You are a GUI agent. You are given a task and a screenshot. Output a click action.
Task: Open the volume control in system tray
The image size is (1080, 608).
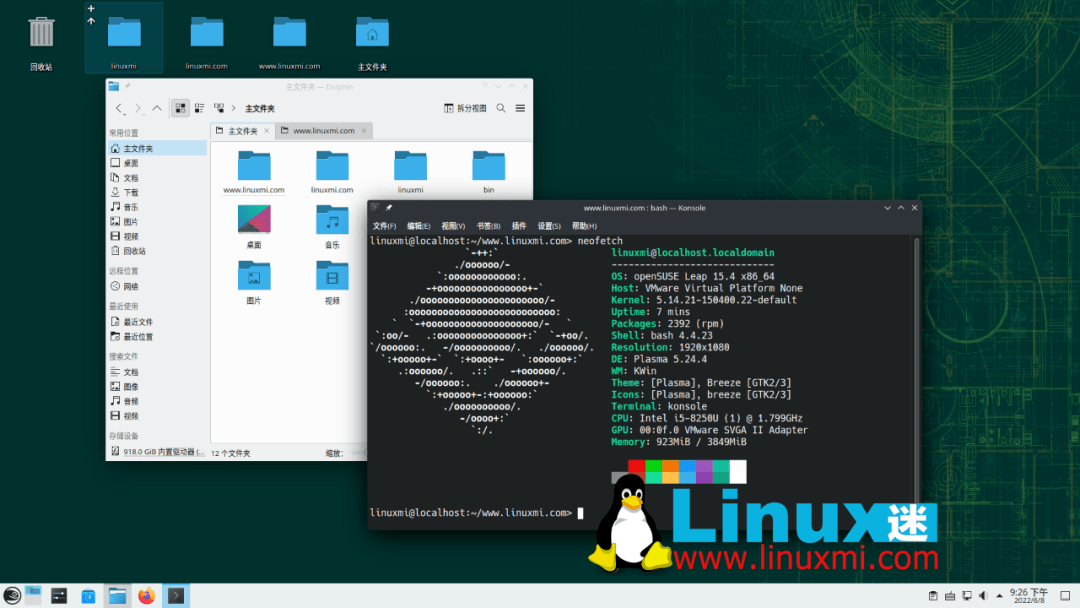(985, 594)
